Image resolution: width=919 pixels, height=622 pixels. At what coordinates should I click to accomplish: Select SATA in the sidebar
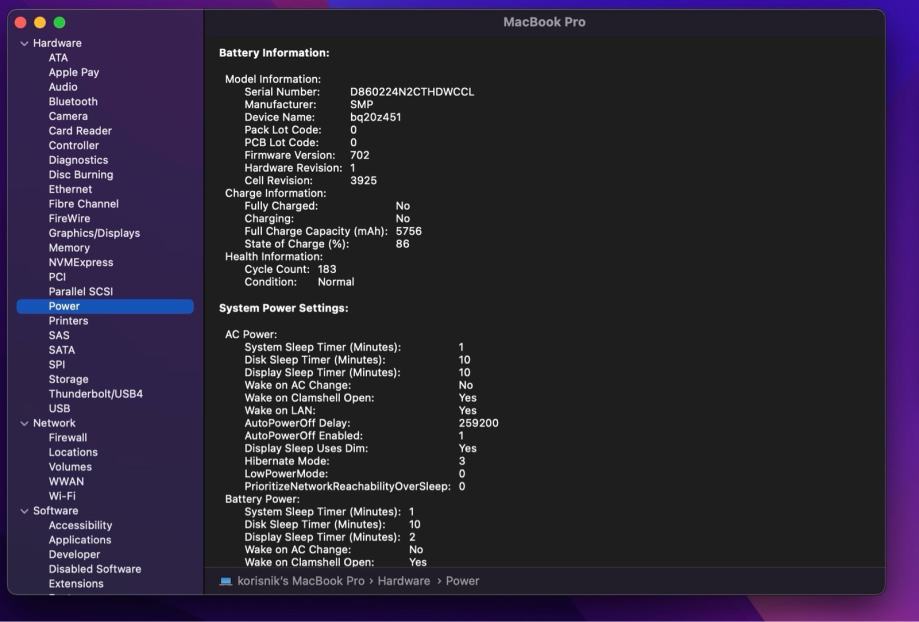coord(62,350)
